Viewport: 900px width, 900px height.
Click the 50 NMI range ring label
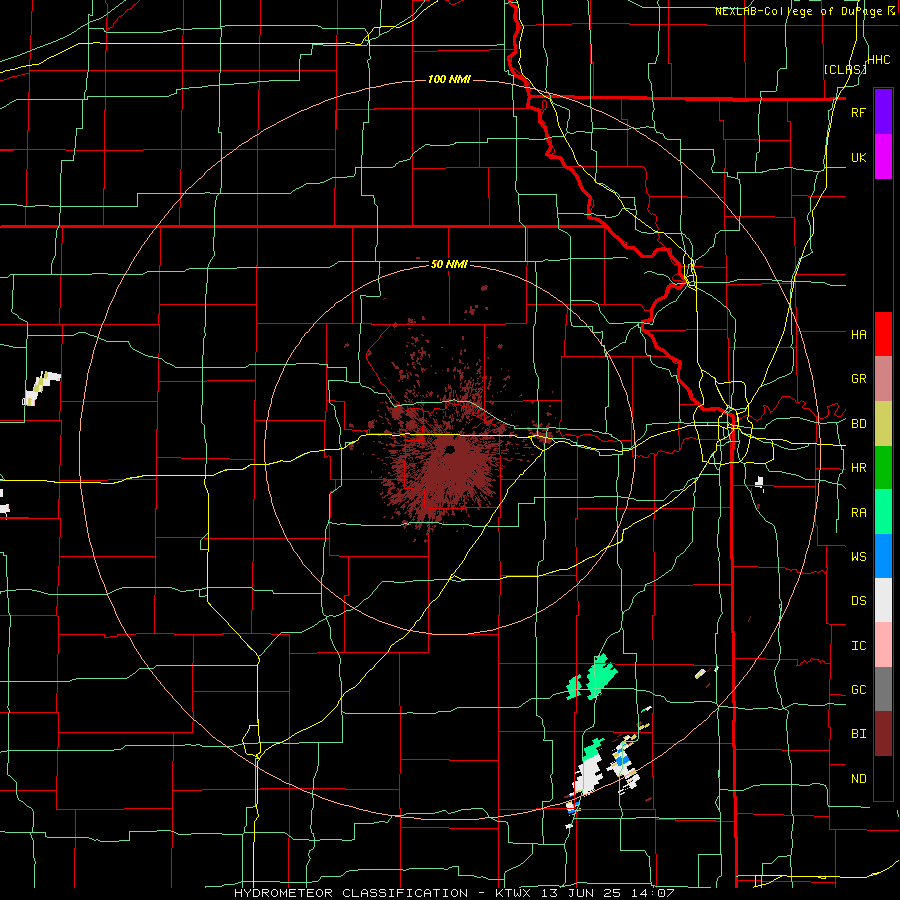coord(449,264)
